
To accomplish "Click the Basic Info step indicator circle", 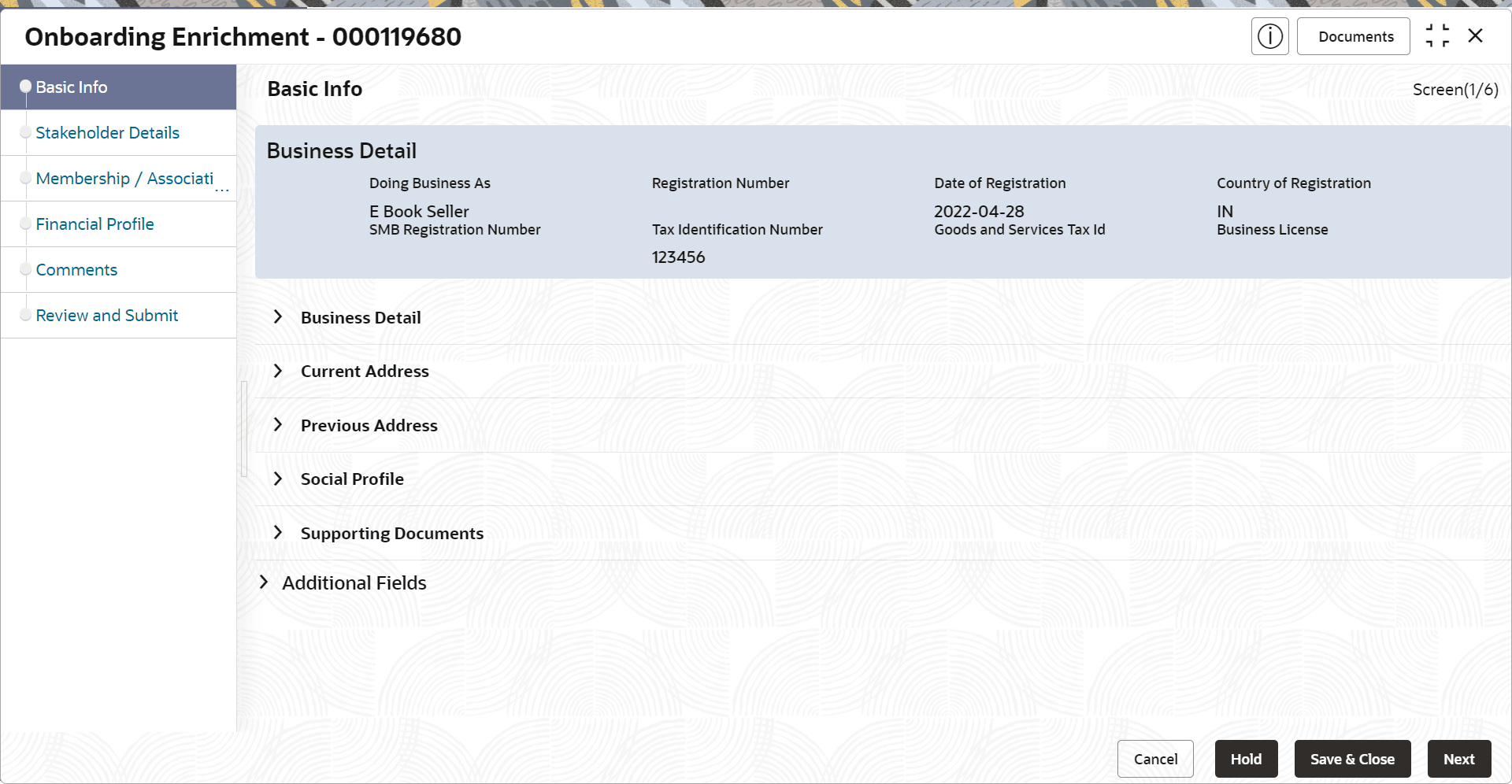I will 26,87.
